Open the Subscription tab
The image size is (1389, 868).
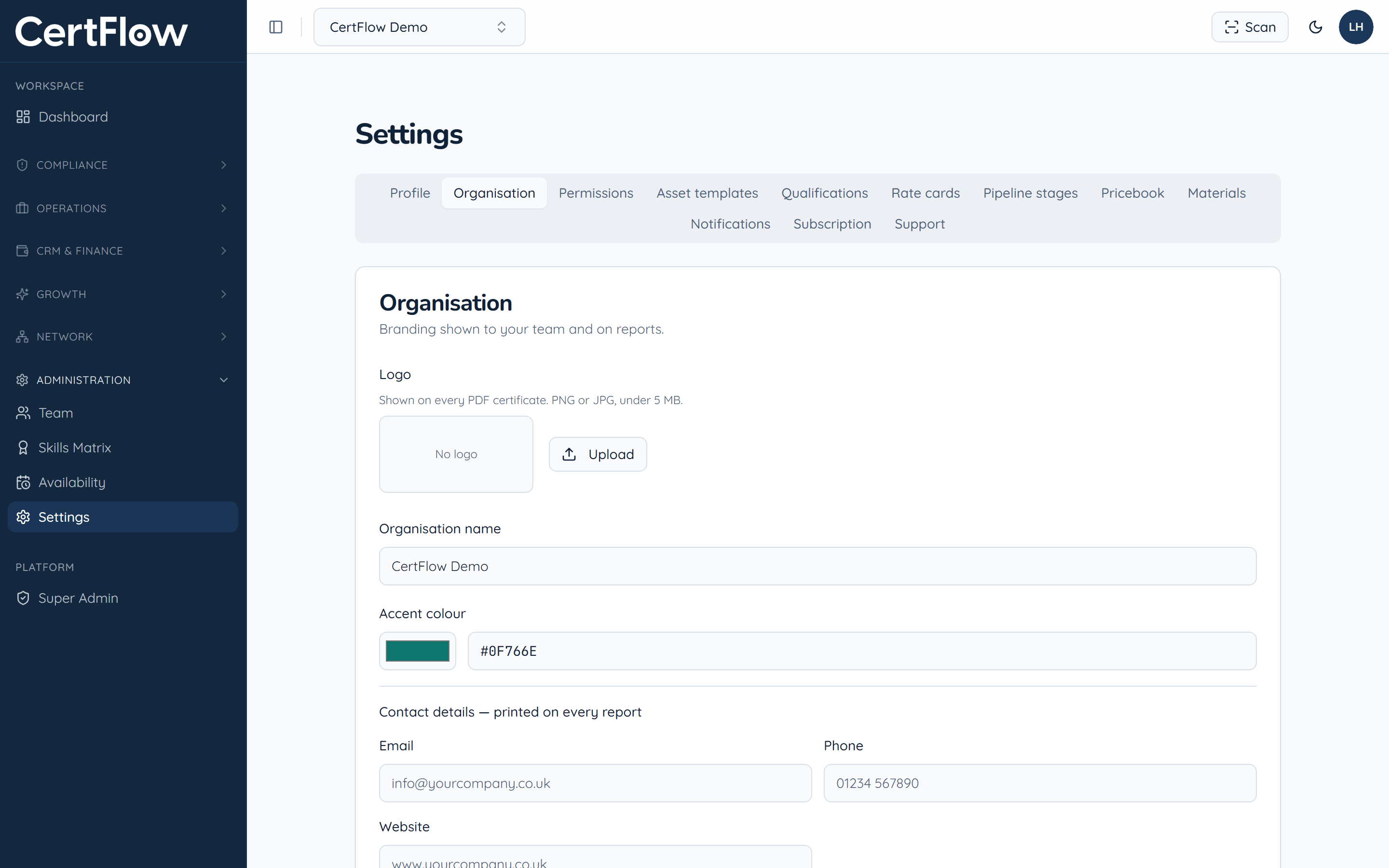coord(832,224)
